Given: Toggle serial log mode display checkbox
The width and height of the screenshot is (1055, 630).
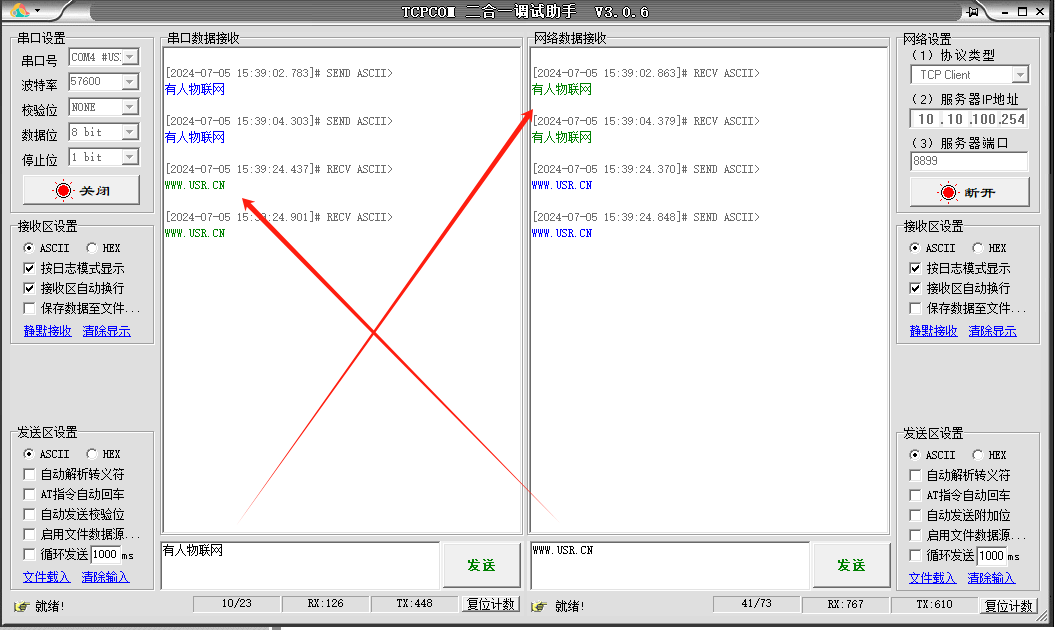Looking at the screenshot, I should [29, 268].
